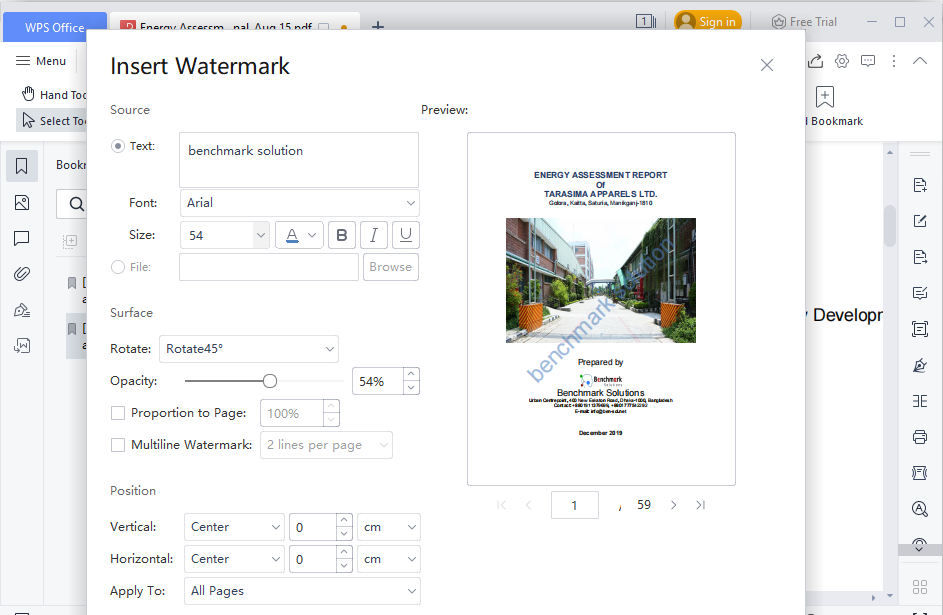Choose the Select Tool

tap(54, 121)
